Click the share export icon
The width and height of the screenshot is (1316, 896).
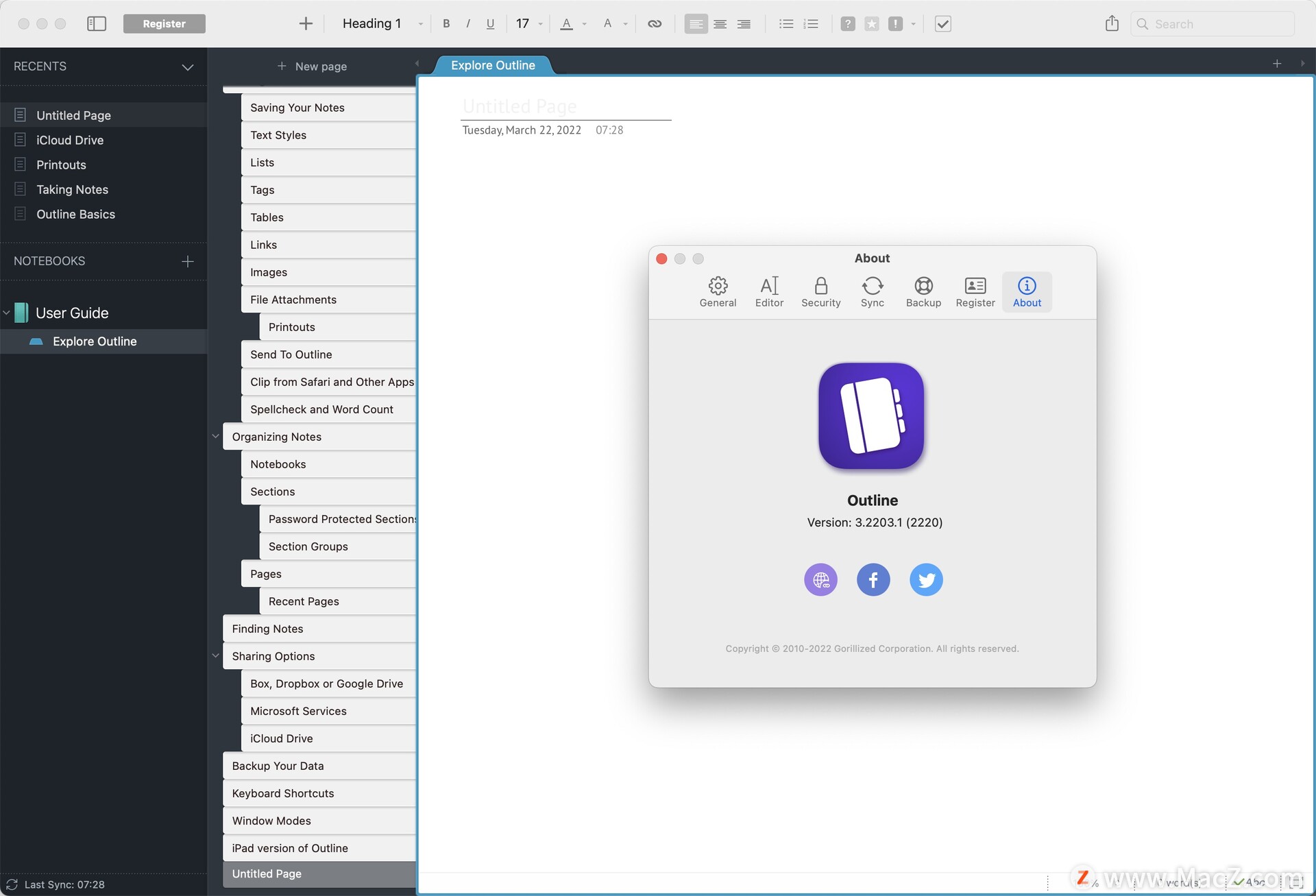point(1112,24)
